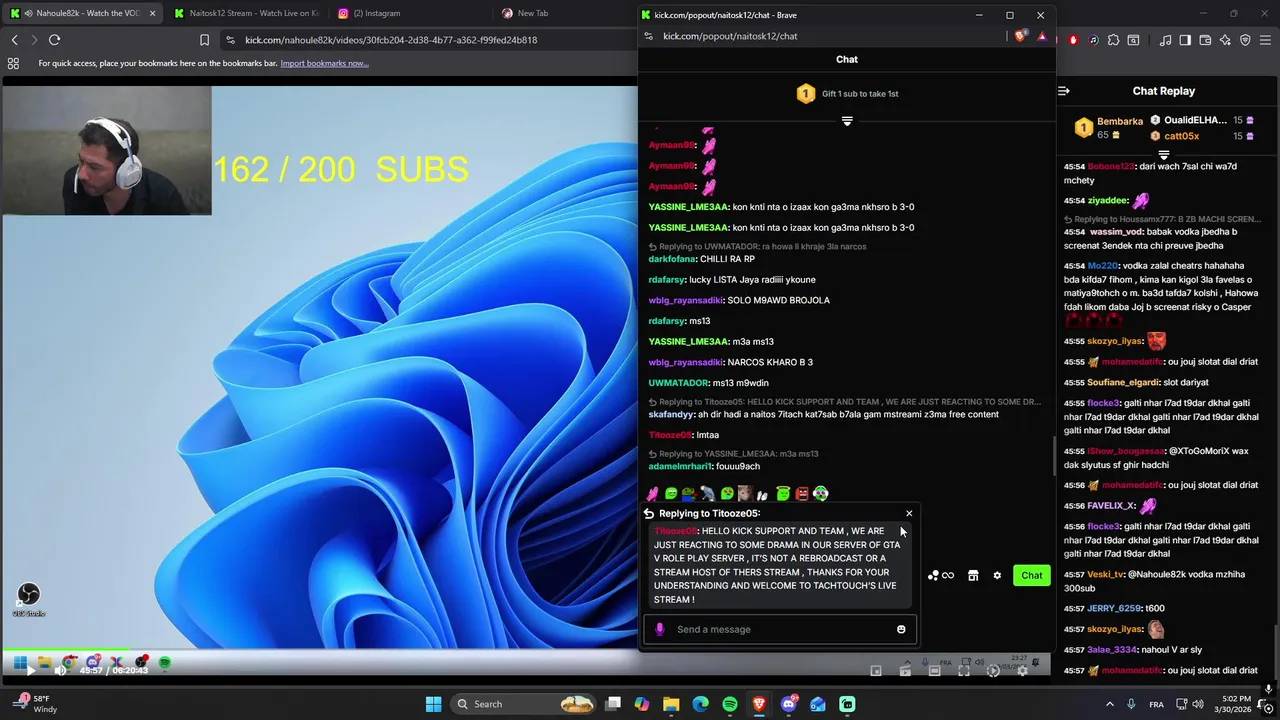The height and width of the screenshot is (720, 1280).
Task: Pick the clown emote in quick emote row
Action: pos(821,493)
